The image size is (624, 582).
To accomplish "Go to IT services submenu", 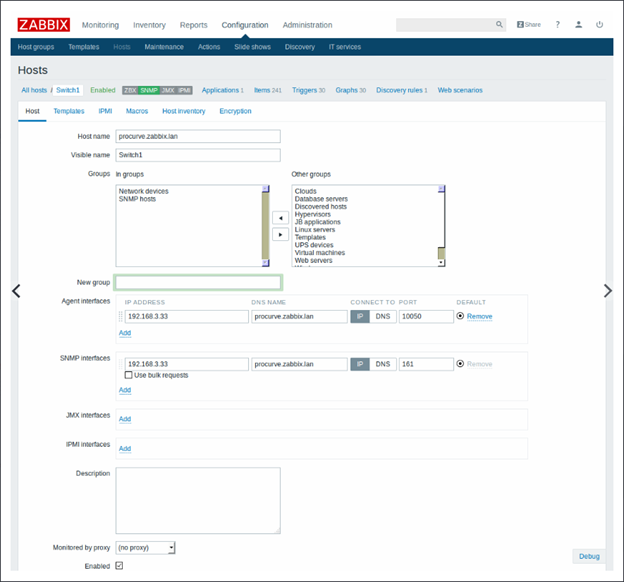I will pyautogui.click(x=345, y=47).
